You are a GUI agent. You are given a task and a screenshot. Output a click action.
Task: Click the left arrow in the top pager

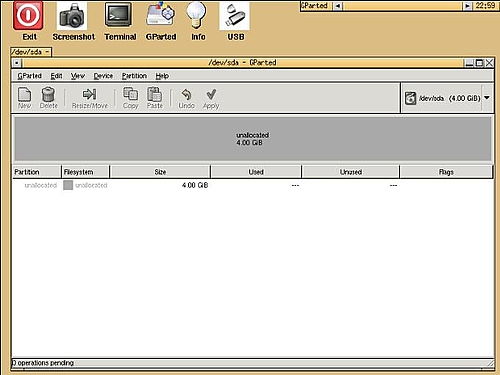(338, 6)
